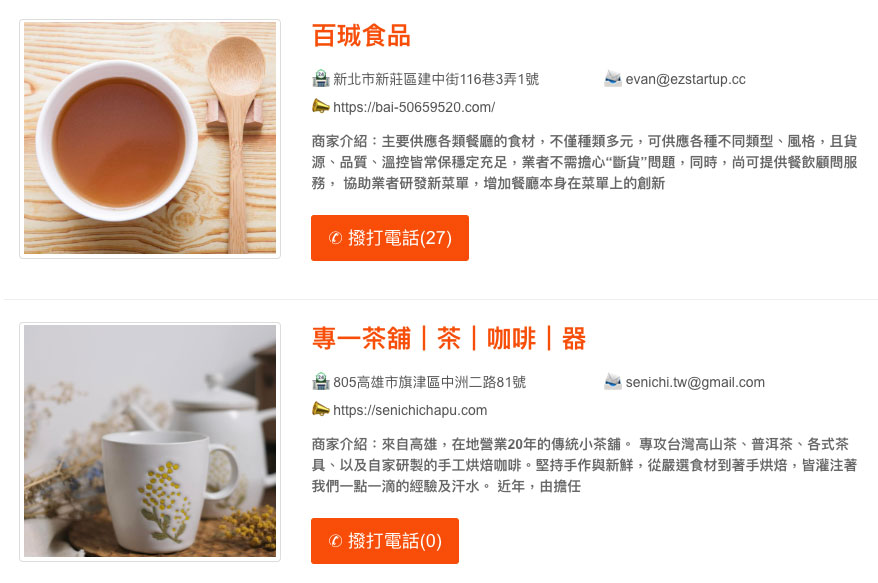
Task: Click the mail icon beside evan@ezstartup.cc
Action: click(x=613, y=78)
